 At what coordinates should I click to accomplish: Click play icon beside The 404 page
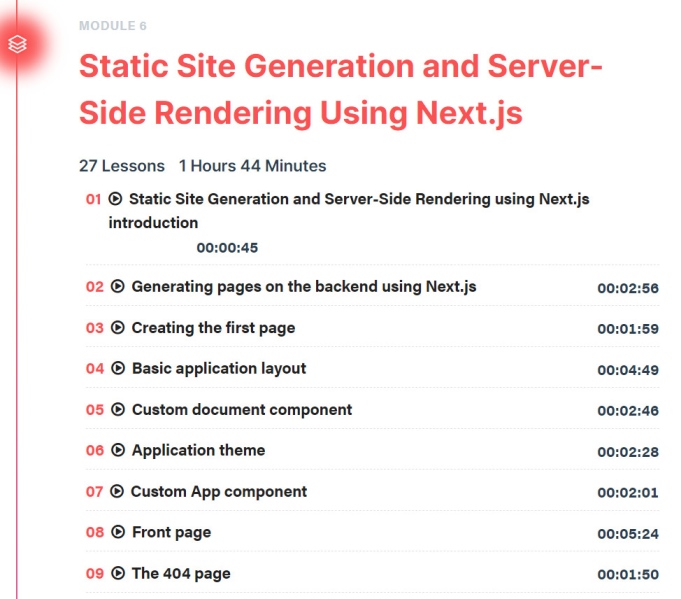click(x=118, y=573)
